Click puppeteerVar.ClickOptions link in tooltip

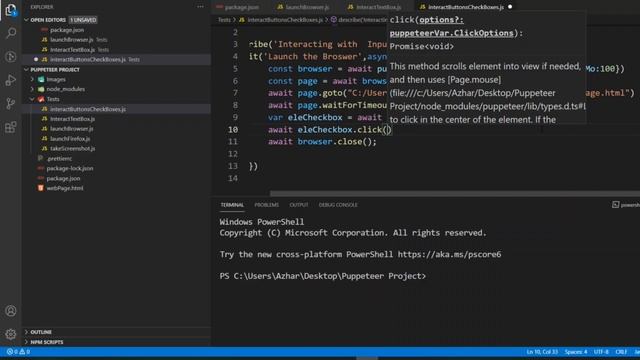(451, 33)
